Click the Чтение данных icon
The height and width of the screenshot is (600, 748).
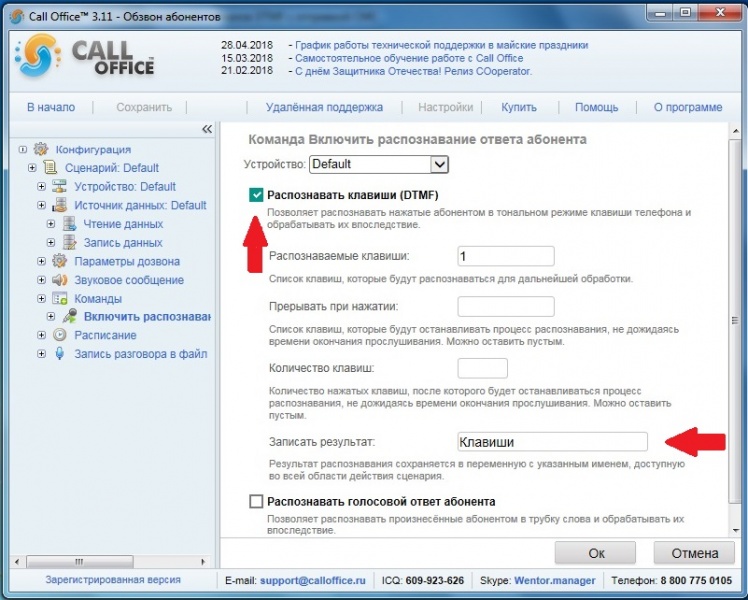tap(70, 223)
